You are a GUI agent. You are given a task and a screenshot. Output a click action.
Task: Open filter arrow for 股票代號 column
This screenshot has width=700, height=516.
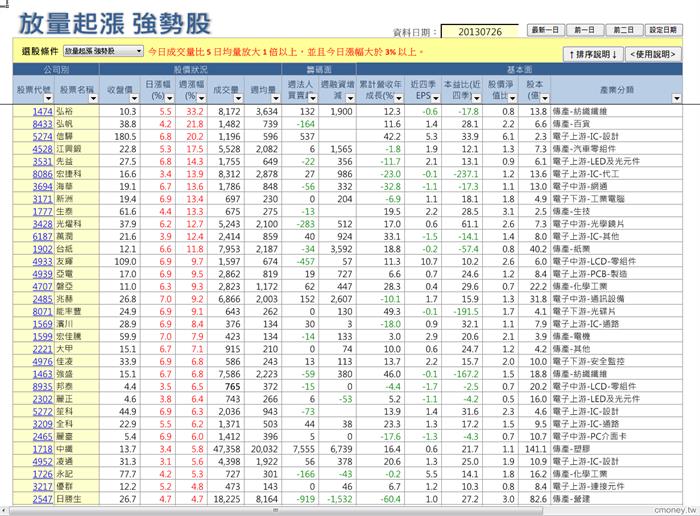48,98
